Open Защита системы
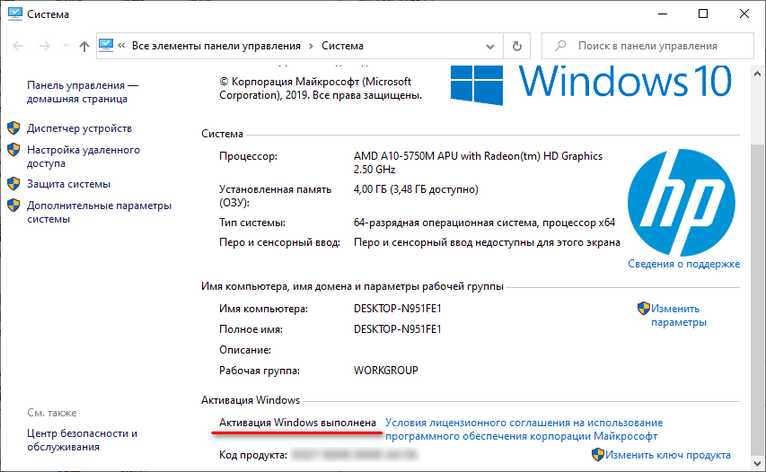The width and height of the screenshot is (766, 472). click(x=68, y=184)
